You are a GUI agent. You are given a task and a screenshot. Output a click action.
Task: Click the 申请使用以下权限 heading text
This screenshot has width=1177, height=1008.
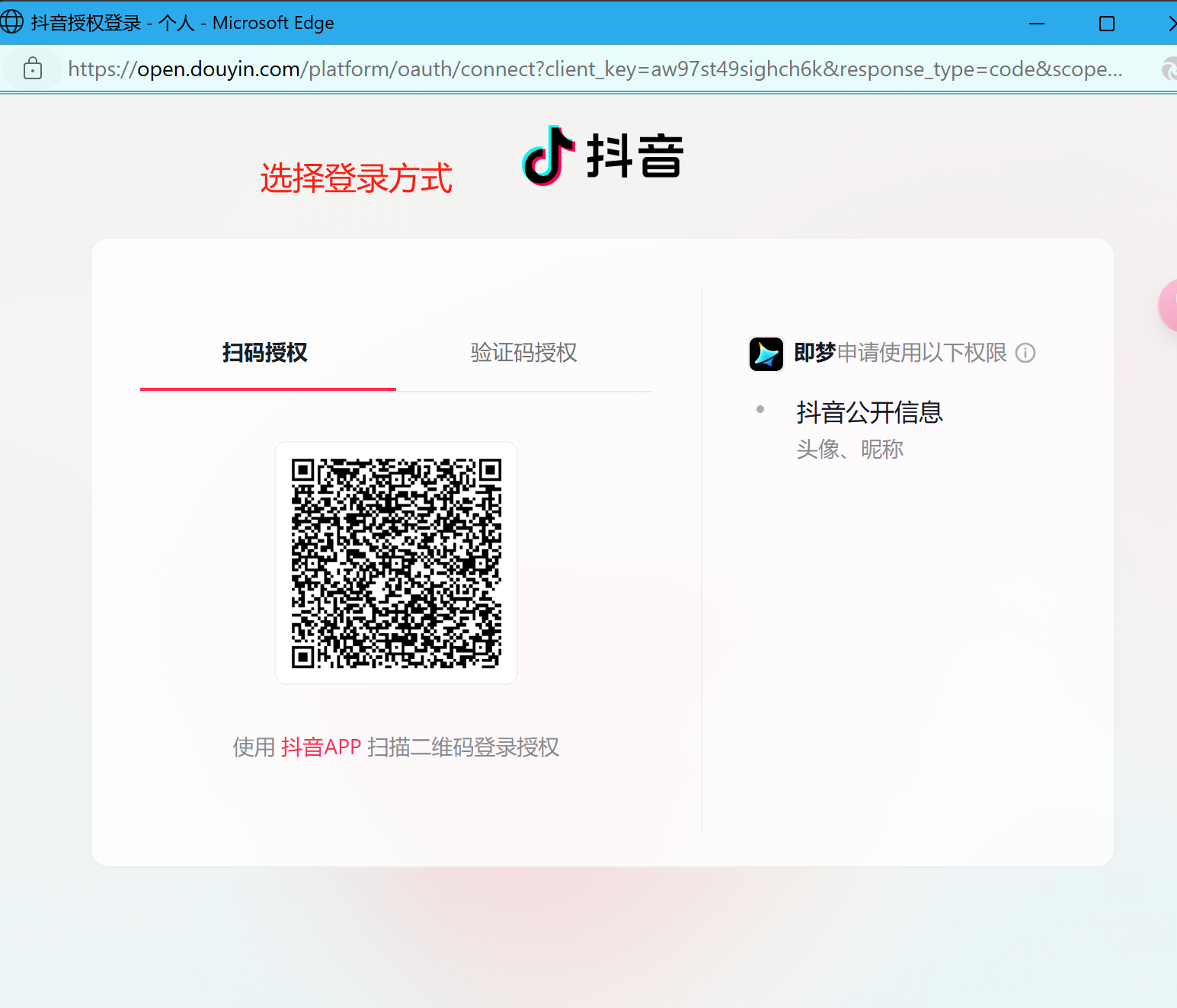point(922,353)
